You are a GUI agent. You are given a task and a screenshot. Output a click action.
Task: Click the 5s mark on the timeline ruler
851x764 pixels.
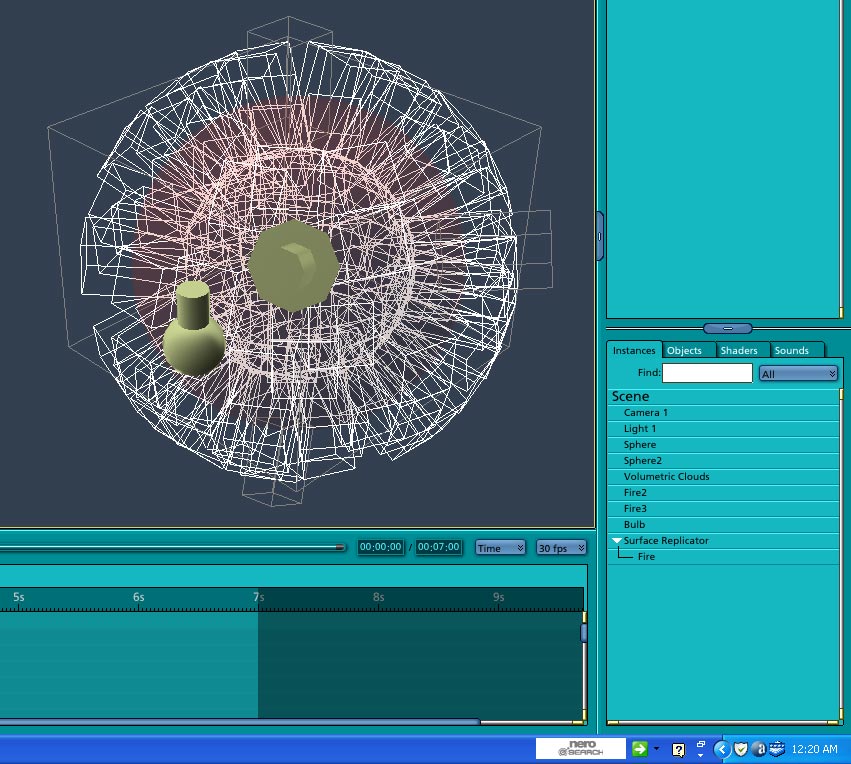pyautogui.click(x=18, y=597)
